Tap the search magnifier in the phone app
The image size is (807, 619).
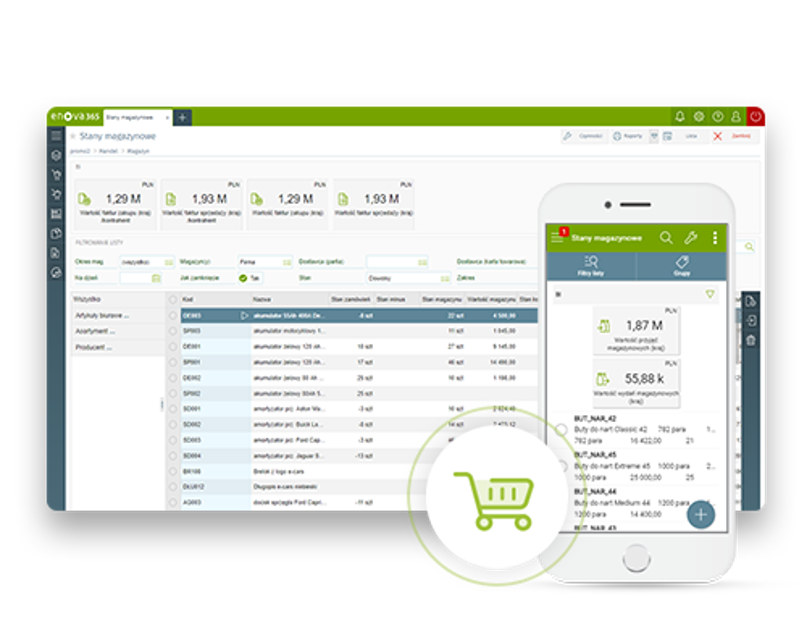[x=666, y=238]
